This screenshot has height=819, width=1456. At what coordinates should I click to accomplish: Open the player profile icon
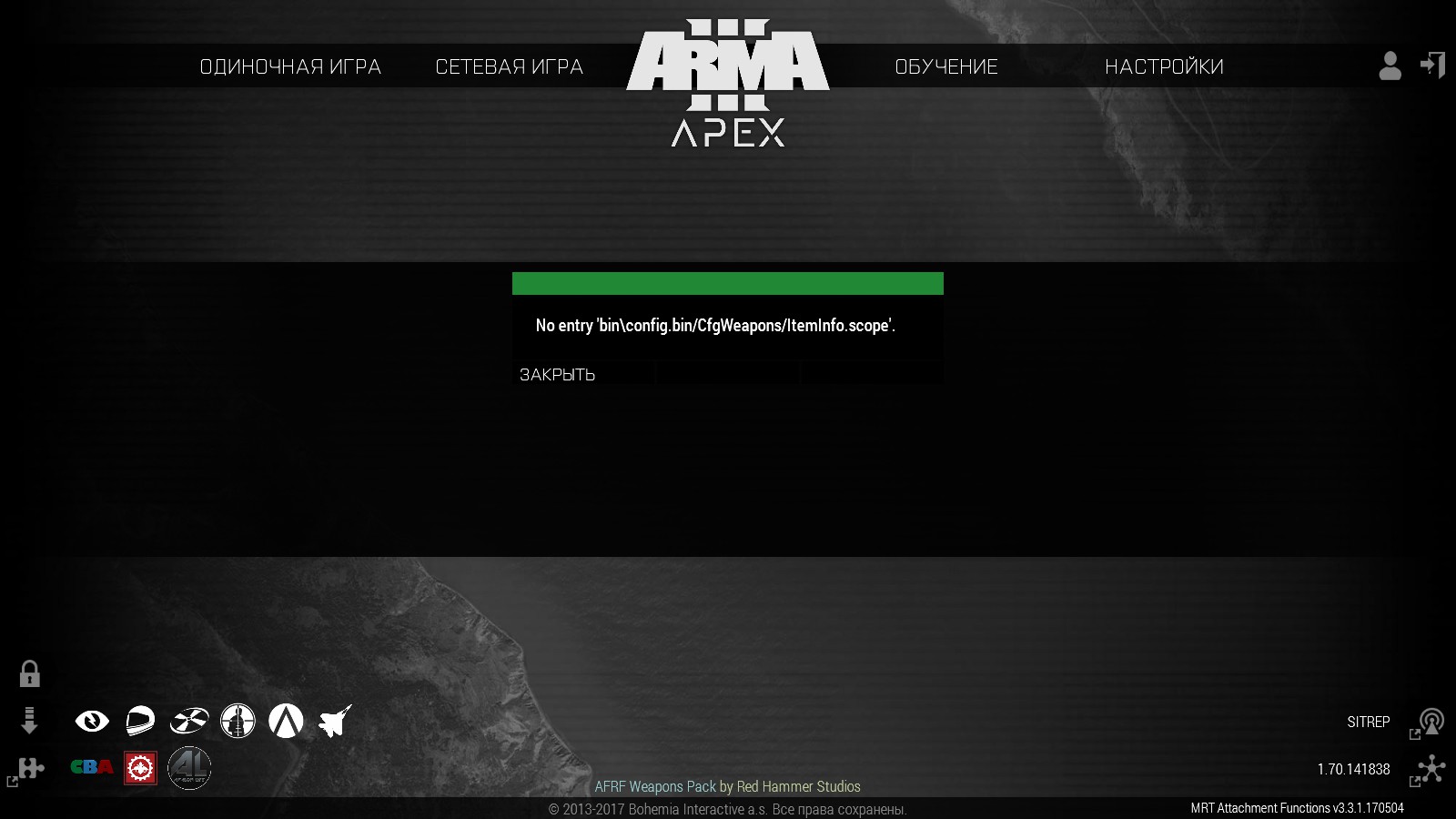pos(1390,66)
